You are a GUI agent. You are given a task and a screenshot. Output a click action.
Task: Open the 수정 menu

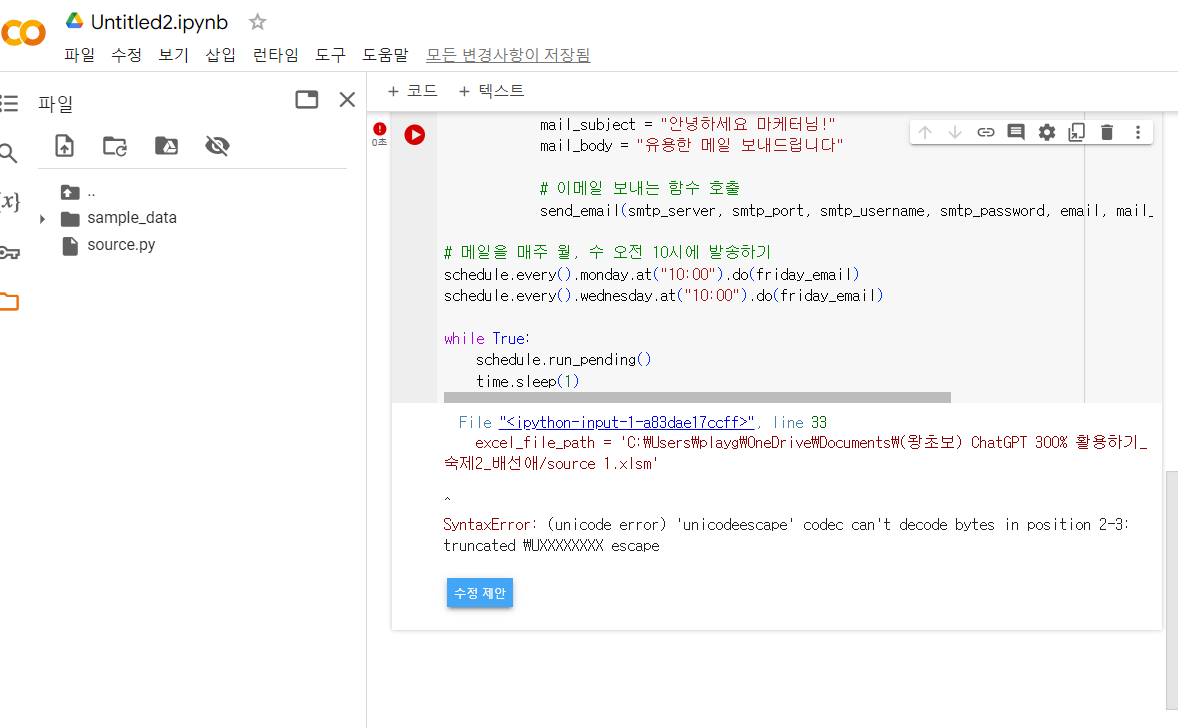(x=126, y=55)
